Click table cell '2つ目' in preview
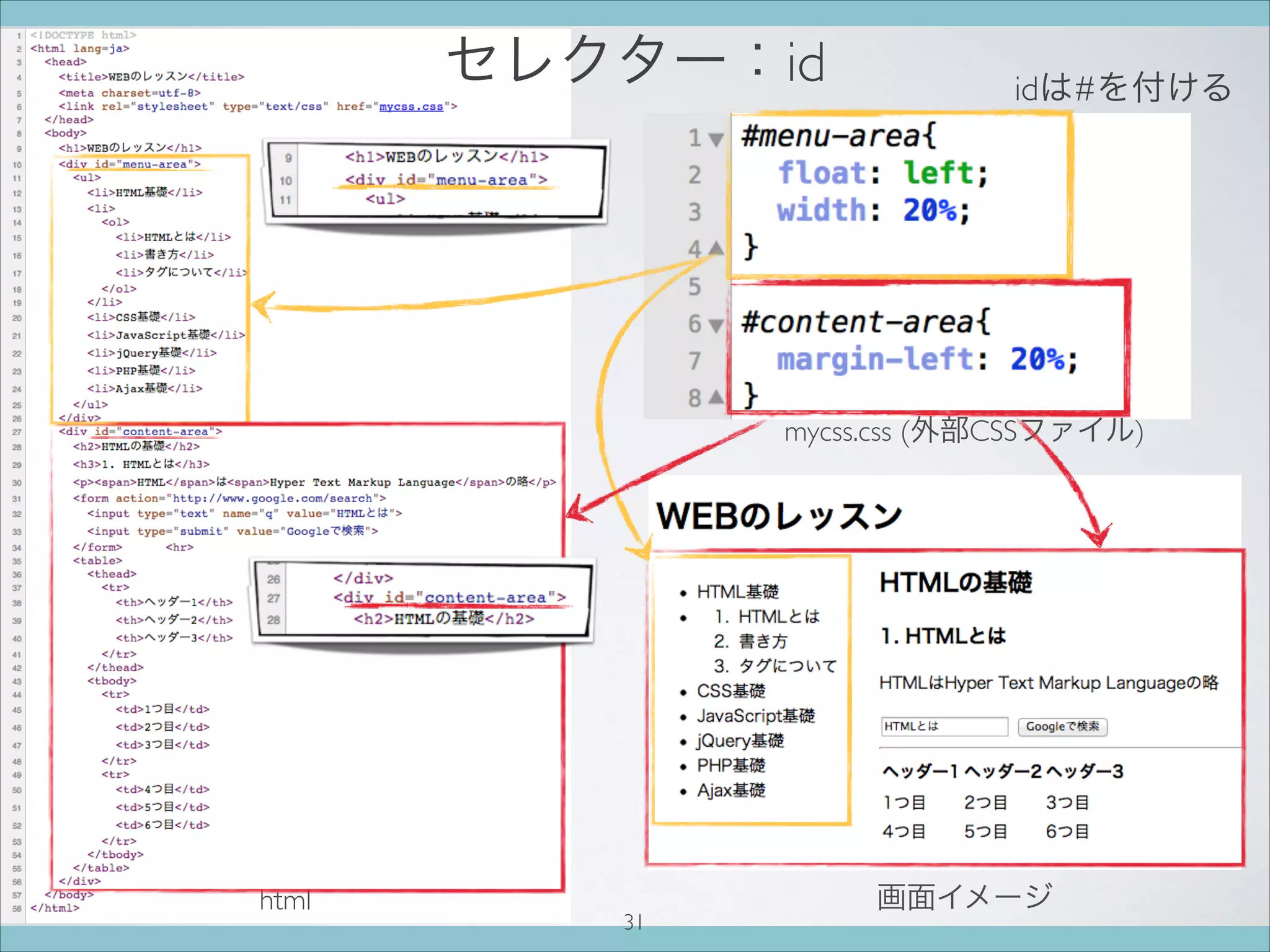 (985, 803)
